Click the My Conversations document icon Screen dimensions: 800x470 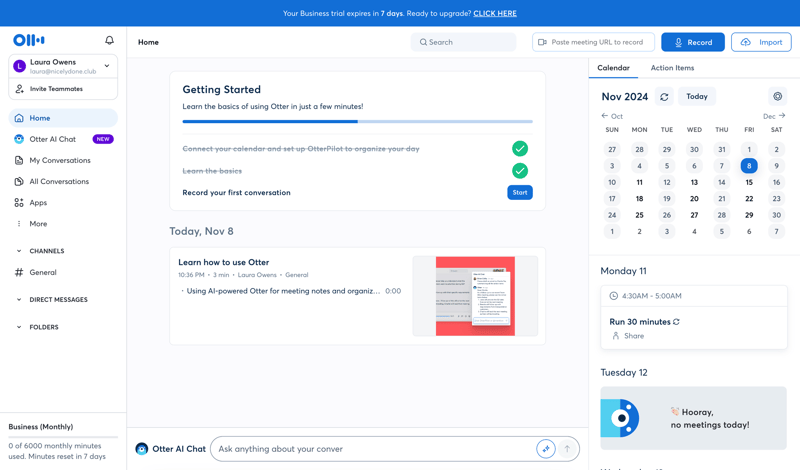(x=19, y=160)
